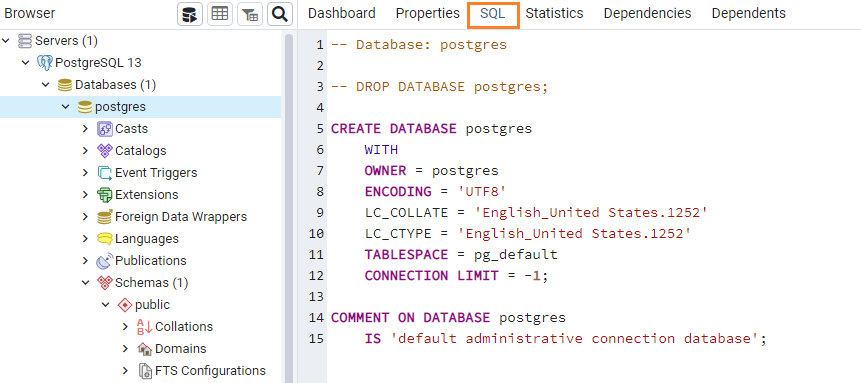
Task: Expand the Casts node
Action: point(85,129)
